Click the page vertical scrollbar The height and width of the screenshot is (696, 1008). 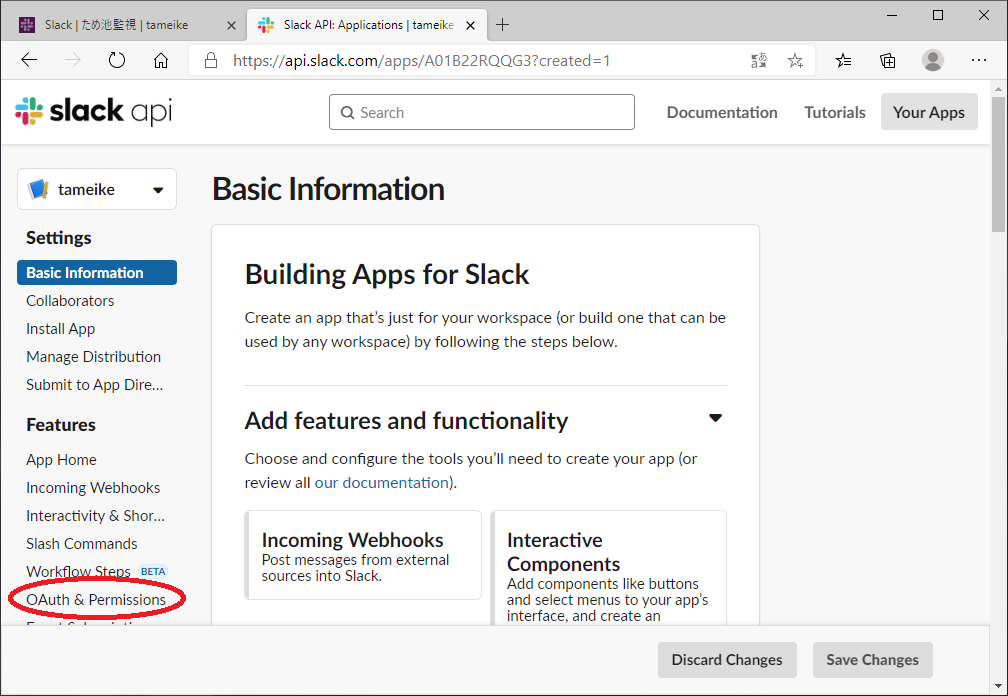(999, 160)
